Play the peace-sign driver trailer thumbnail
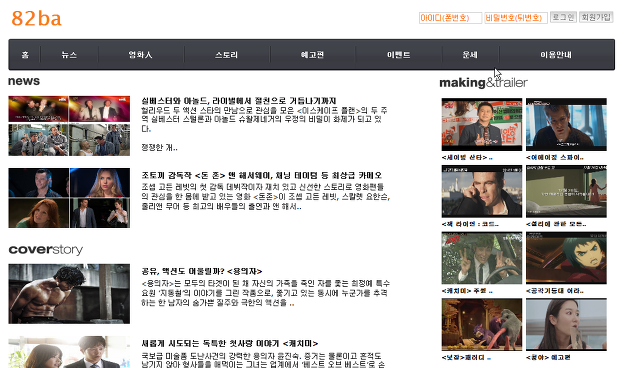The image size is (640, 368). (482, 258)
